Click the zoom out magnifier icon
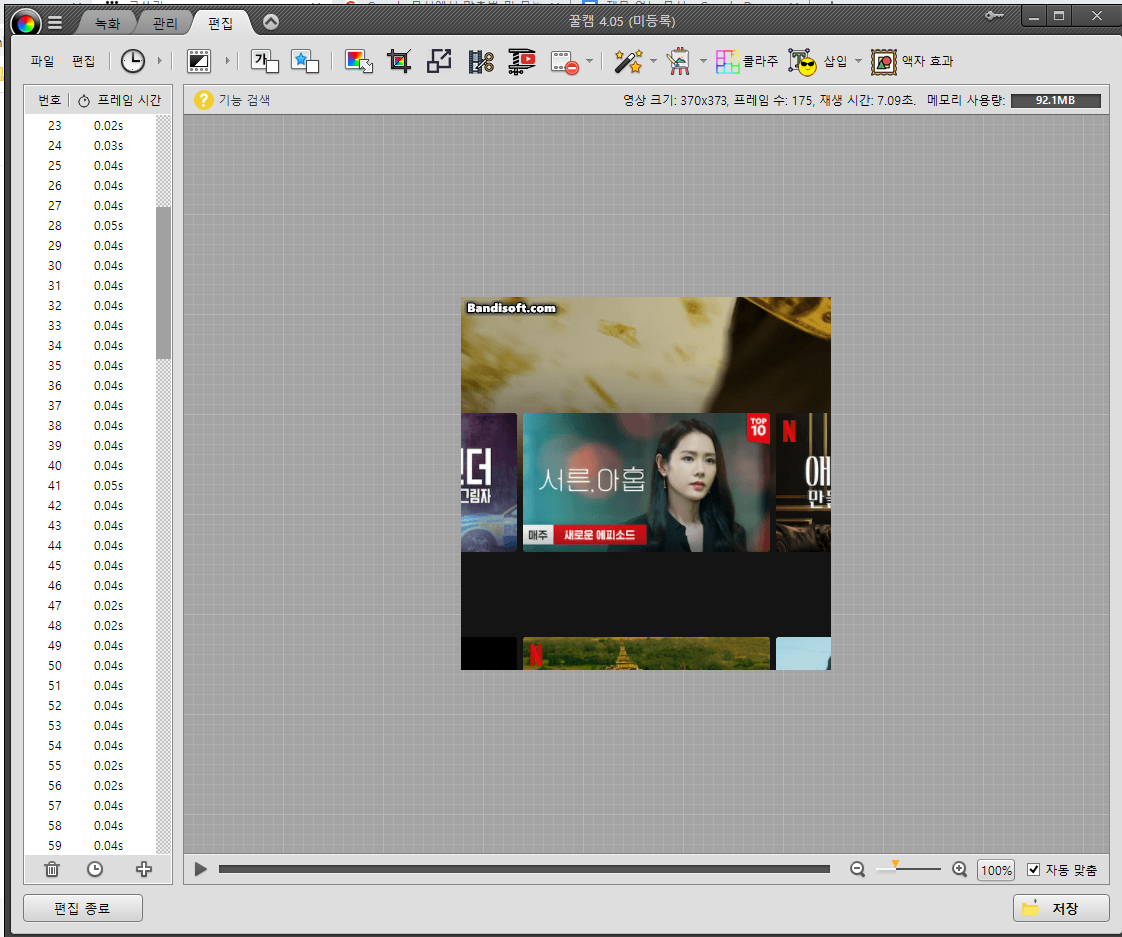The width and height of the screenshot is (1122, 937). pyautogui.click(x=857, y=869)
